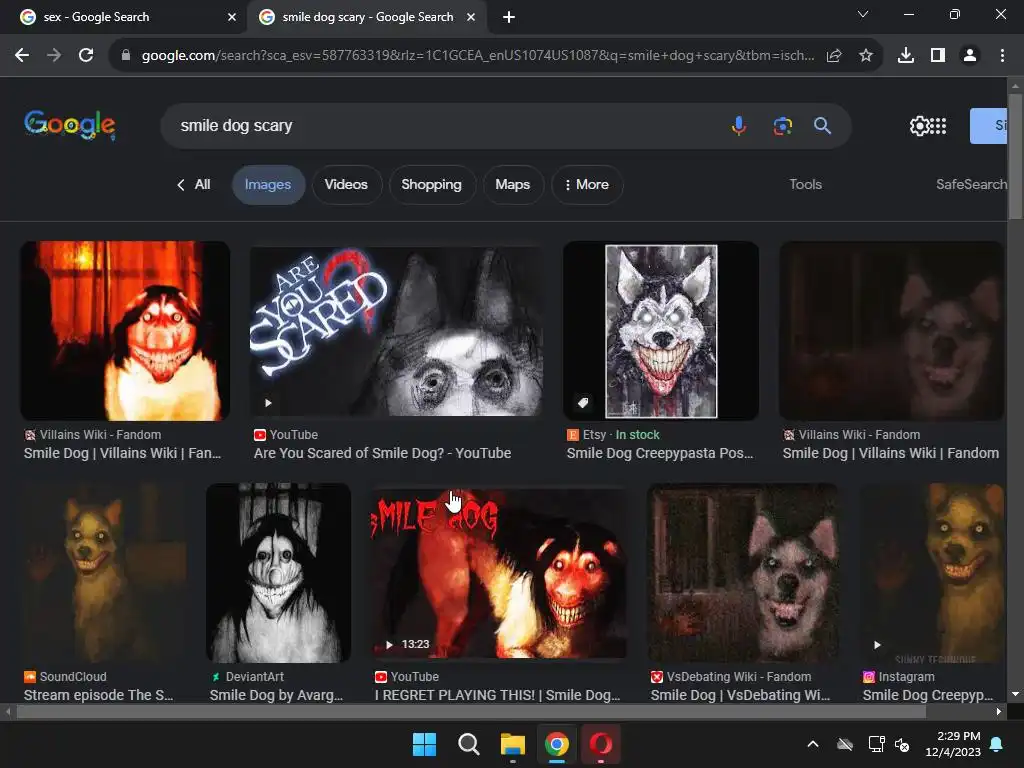
Task: Open a new browser tab
Action: pos(509,18)
